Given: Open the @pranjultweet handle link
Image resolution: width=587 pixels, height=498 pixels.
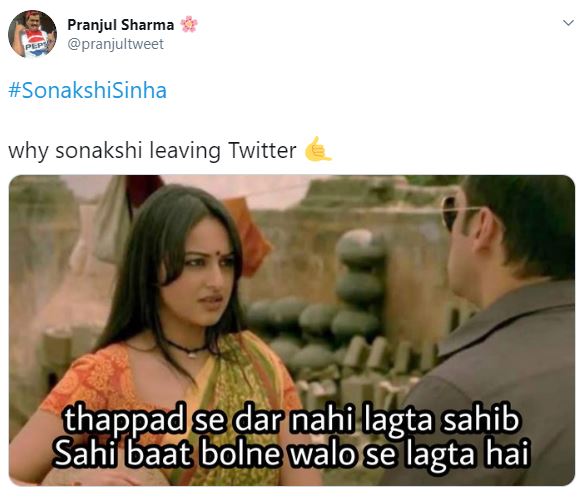Looking at the screenshot, I should coord(115,44).
